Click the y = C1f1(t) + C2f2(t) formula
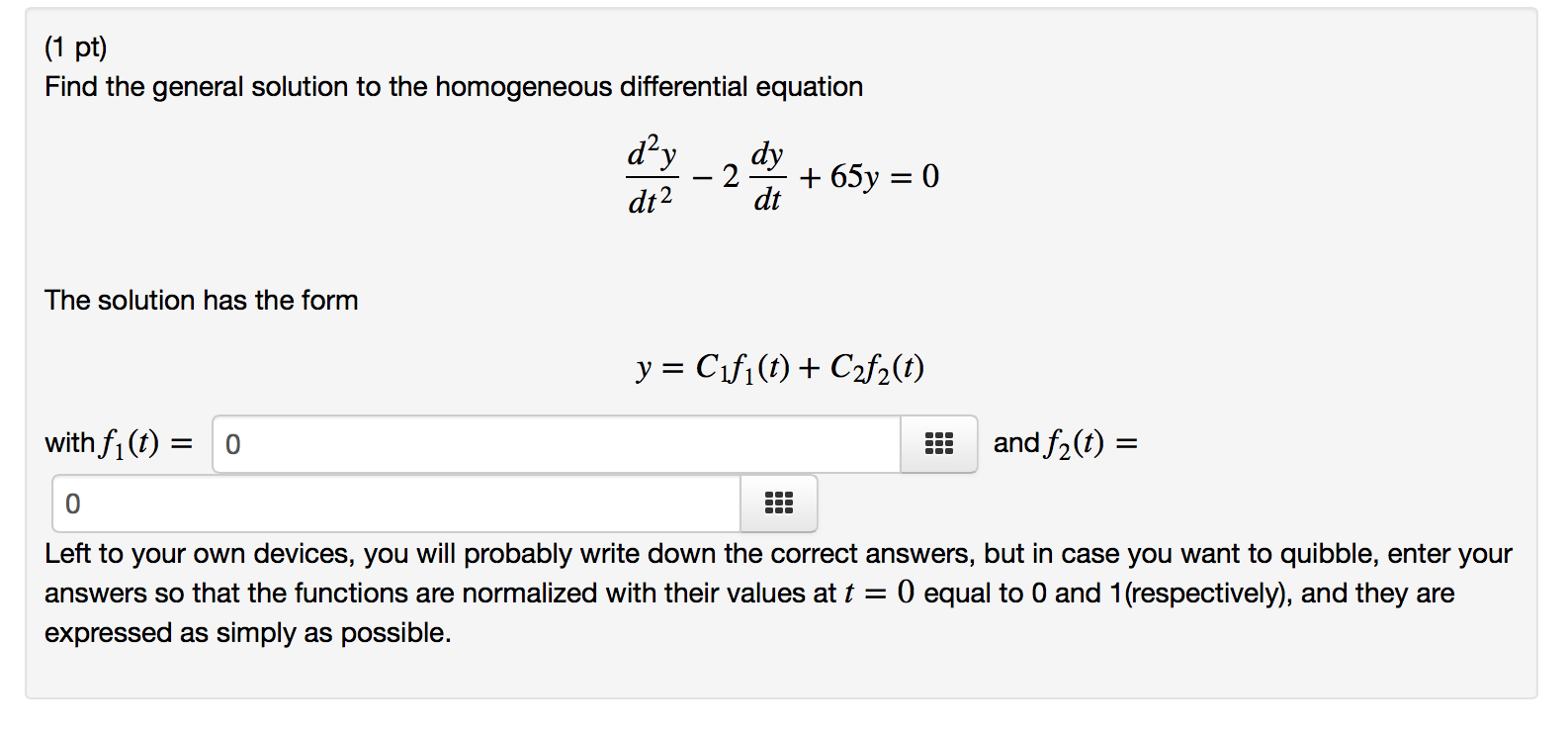Screen dimensions: 1568x734 [781, 366]
